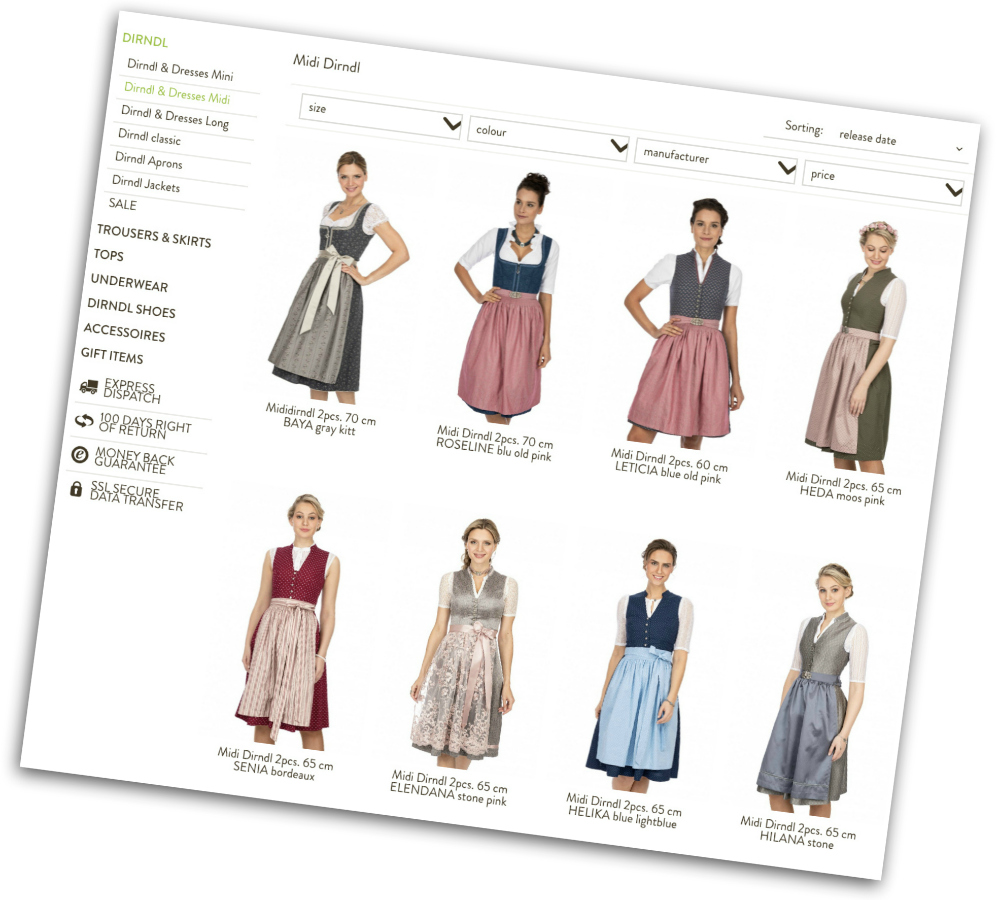Click the 'Sorting:' label
1000x900 pixels.
click(x=804, y=128)
